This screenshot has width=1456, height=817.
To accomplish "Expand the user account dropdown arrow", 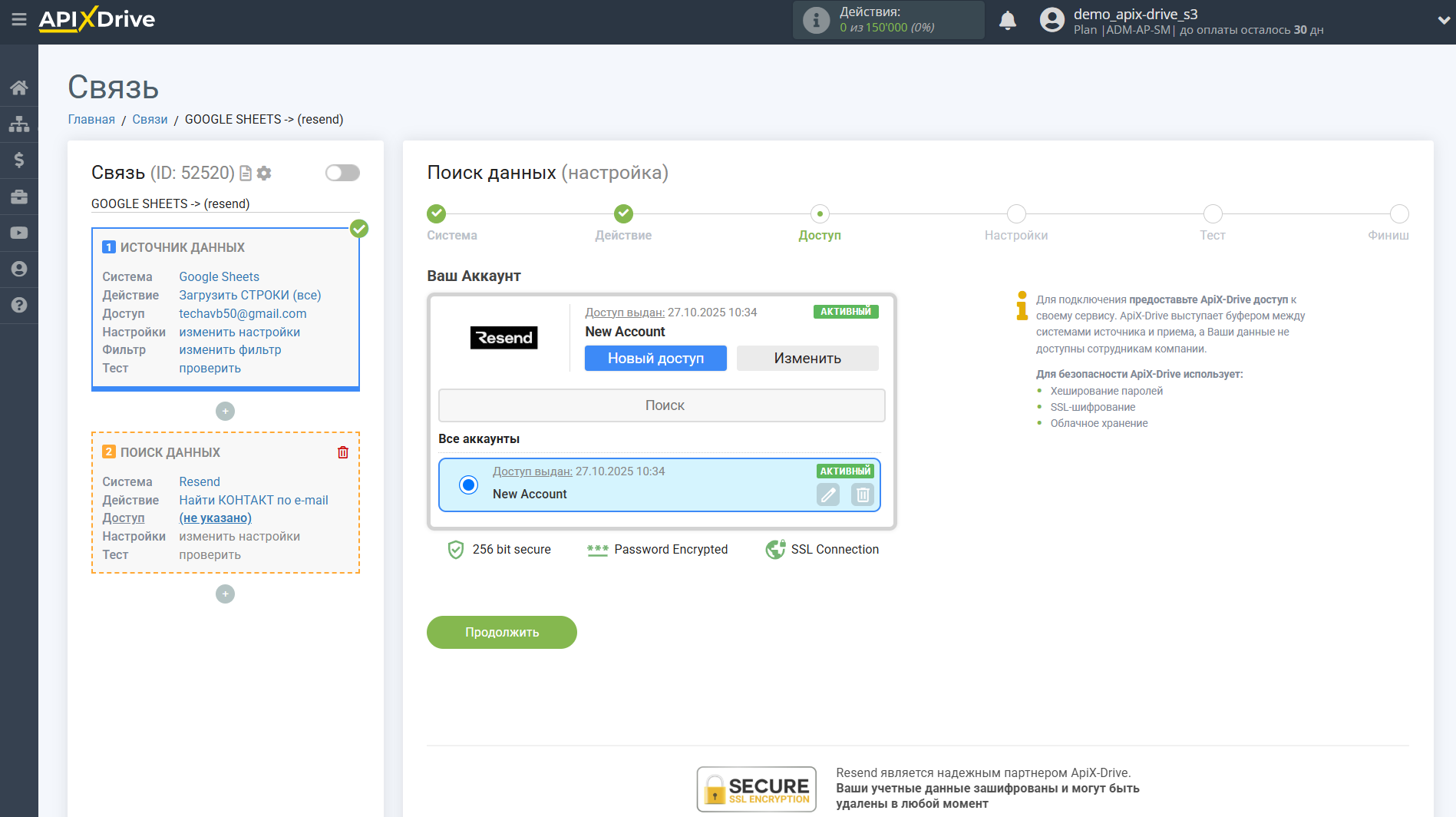I will point(1443,21).
